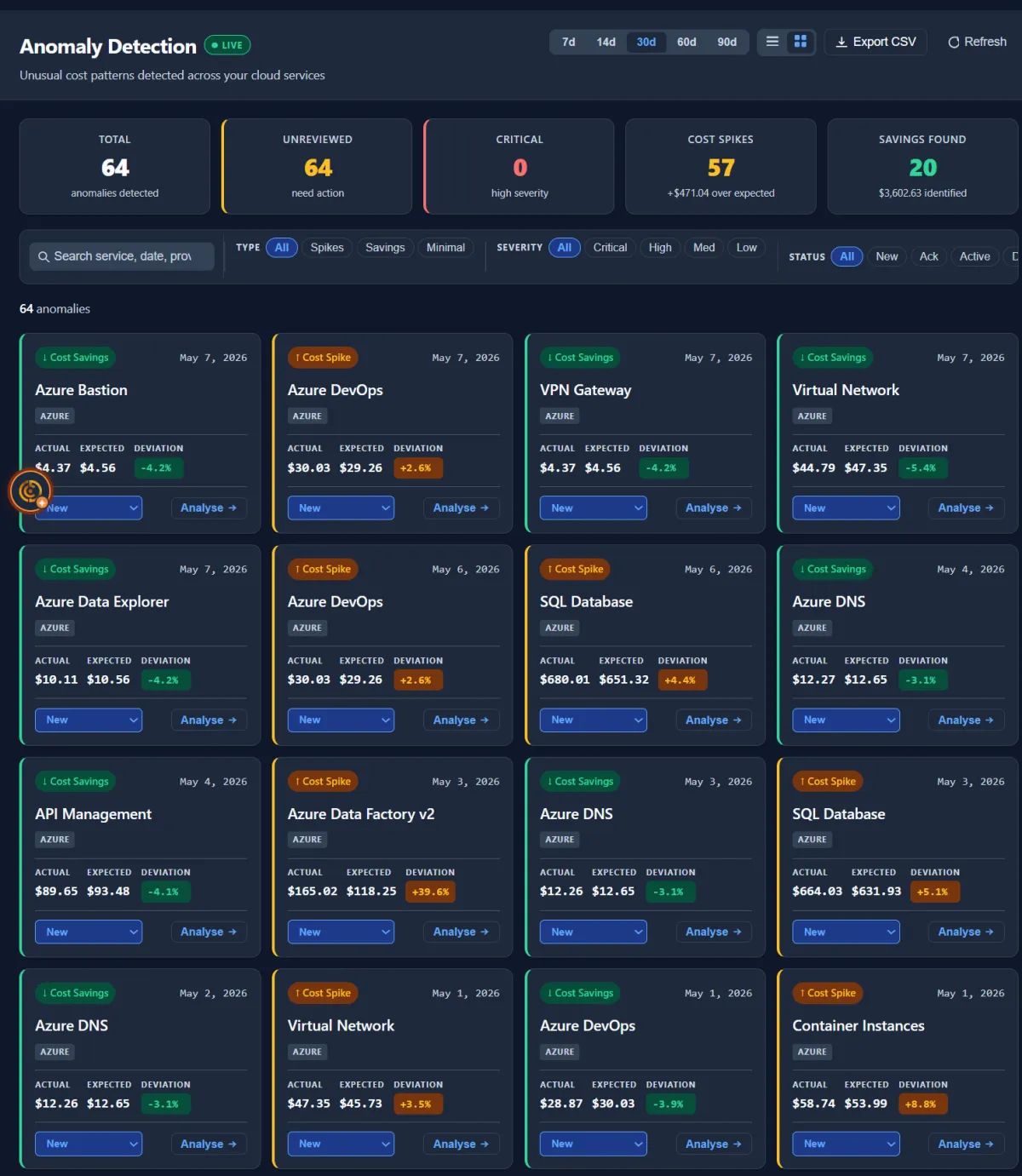Open status dropdown on Azure Data Factory v2 card
1022x1176 pixels.
(341, 932)
